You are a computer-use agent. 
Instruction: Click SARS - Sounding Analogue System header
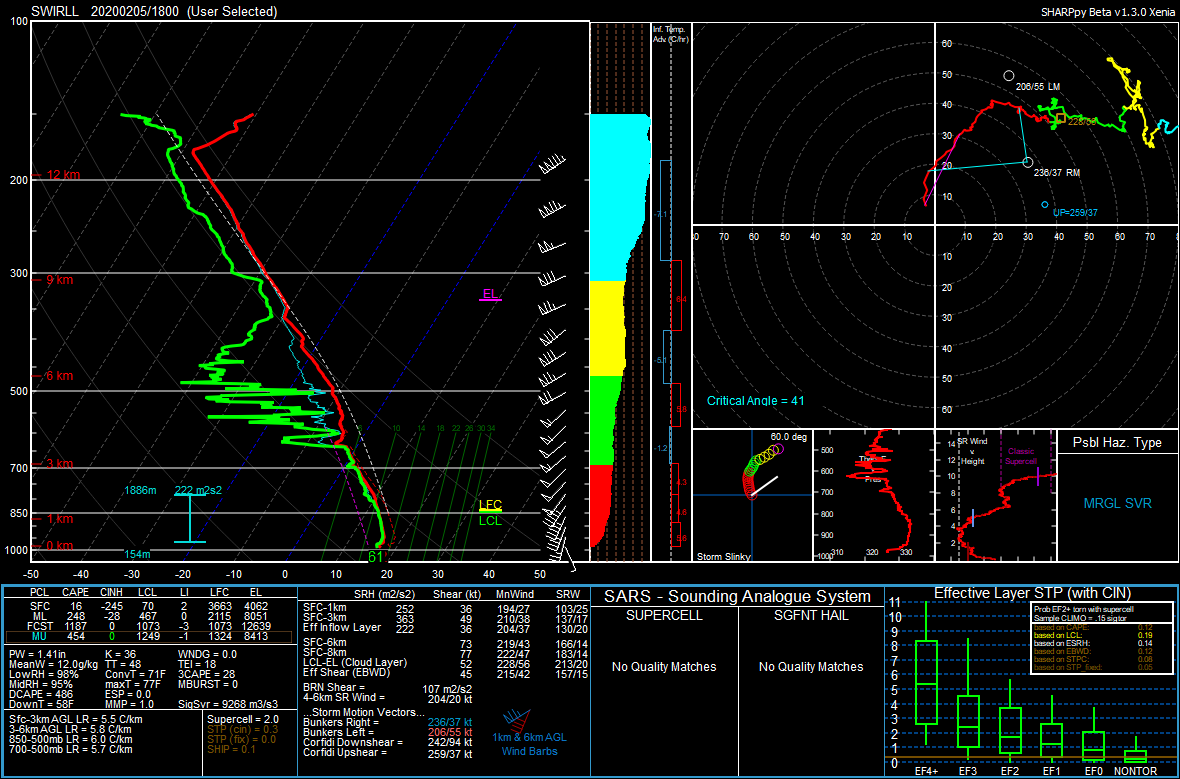click(737, 596)
